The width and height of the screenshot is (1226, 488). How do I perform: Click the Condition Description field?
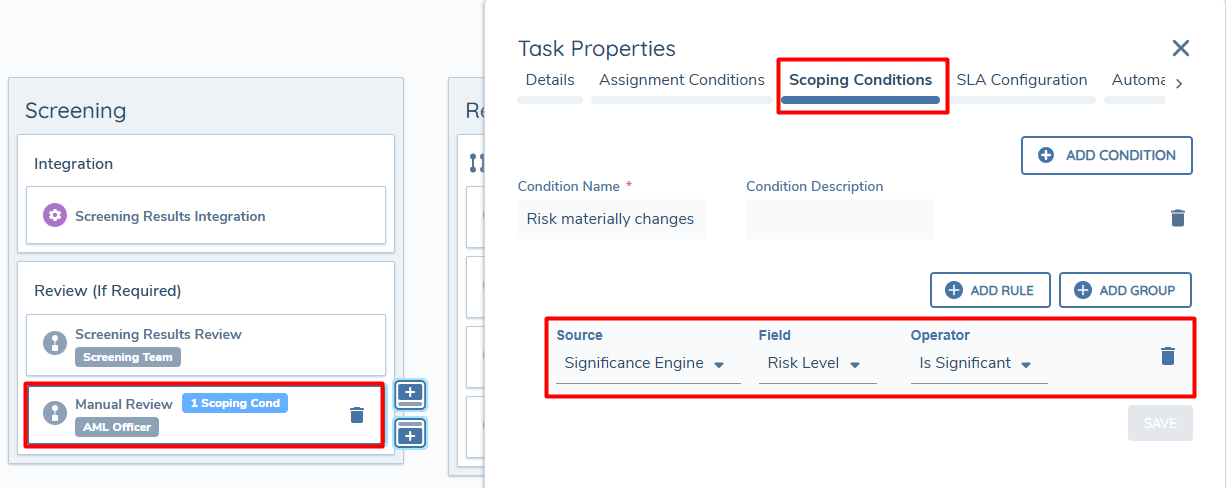click(x=840, y=219)
